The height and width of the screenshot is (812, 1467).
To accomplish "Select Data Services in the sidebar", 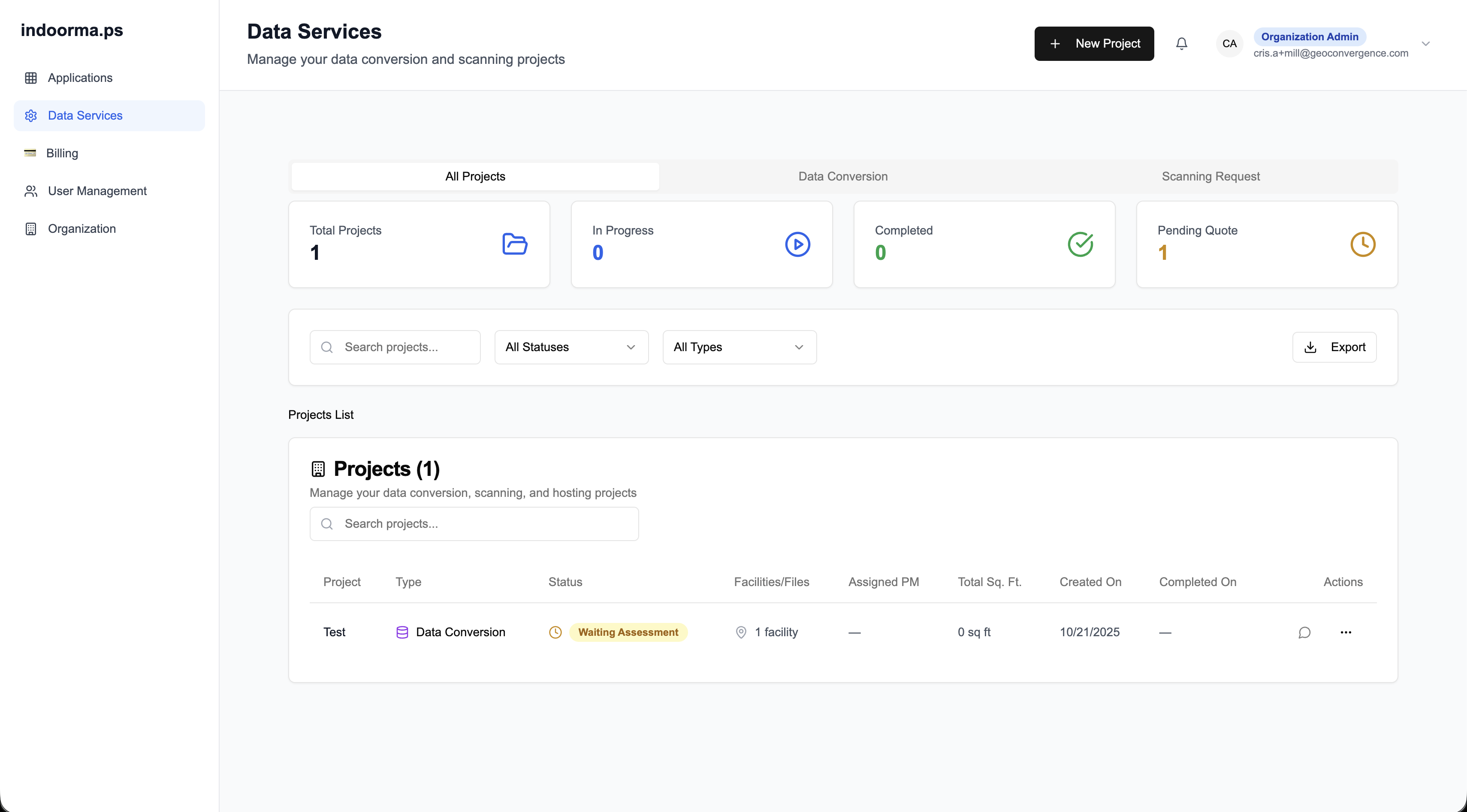I will click(109, 115).
